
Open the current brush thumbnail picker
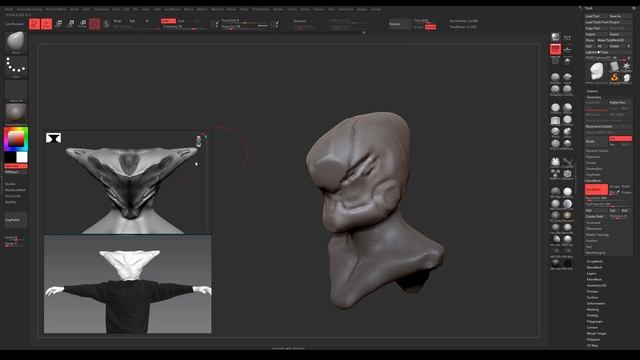(16, 42)
